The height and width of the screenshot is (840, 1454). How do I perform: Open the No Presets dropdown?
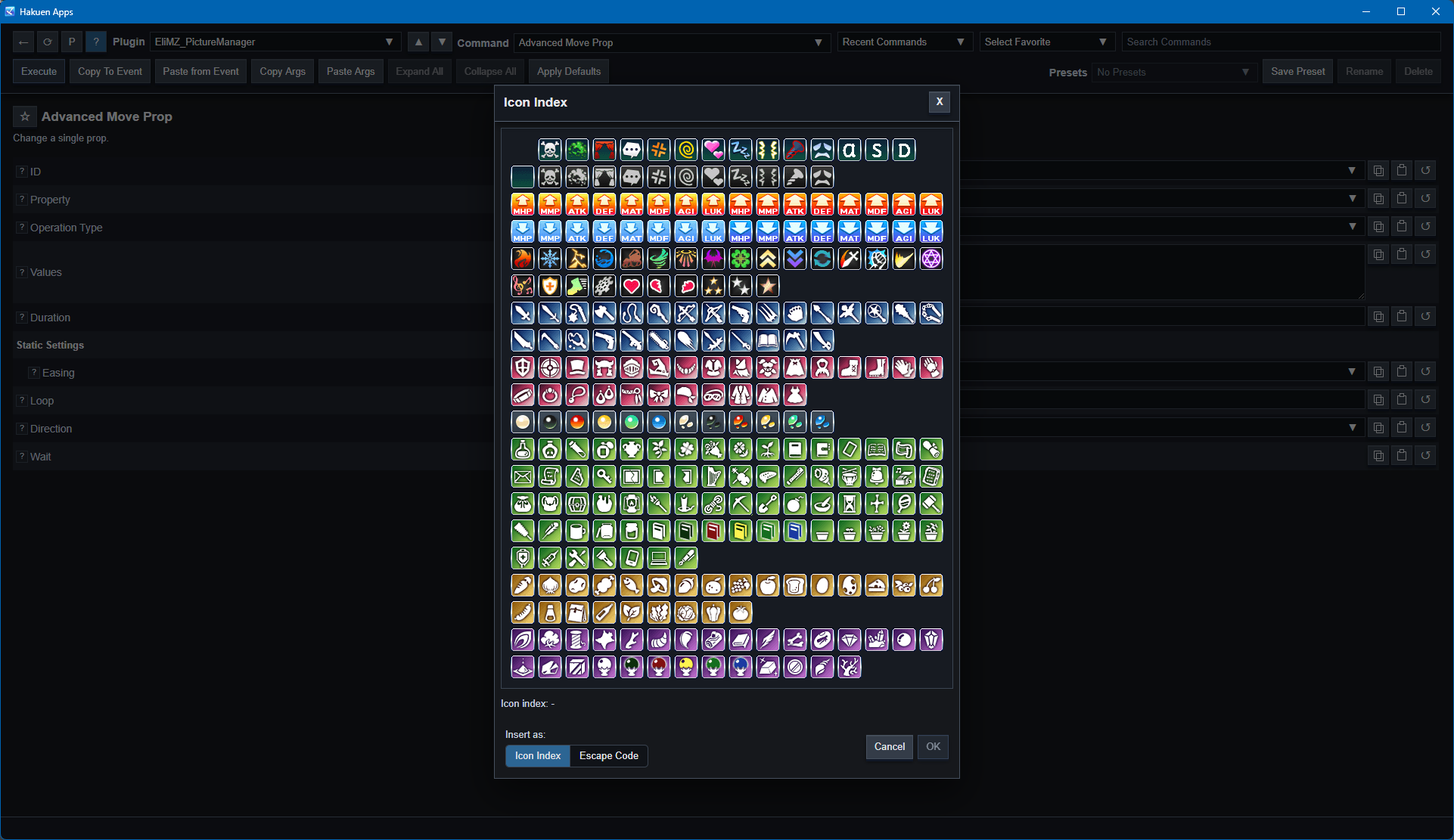(1174, 72)
